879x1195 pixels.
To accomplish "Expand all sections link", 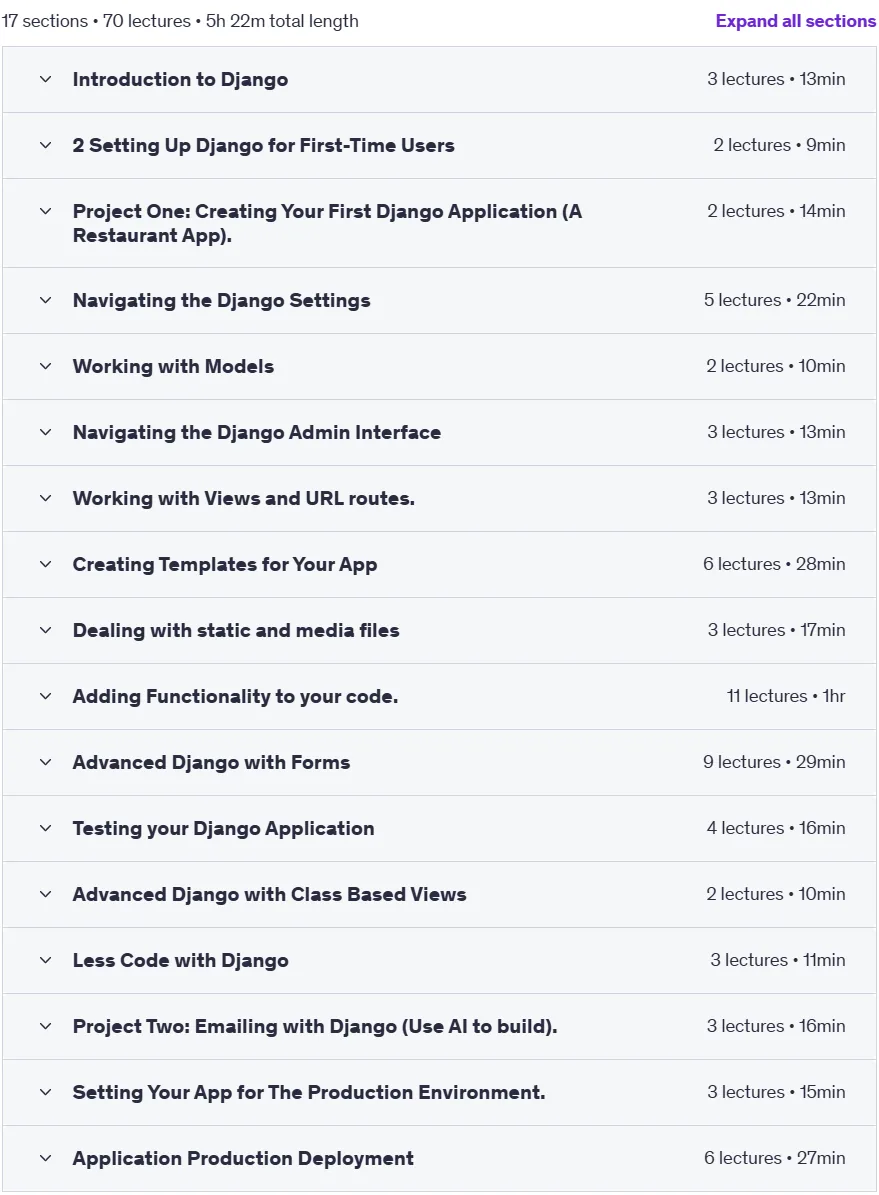I will [x=796, y=21].
